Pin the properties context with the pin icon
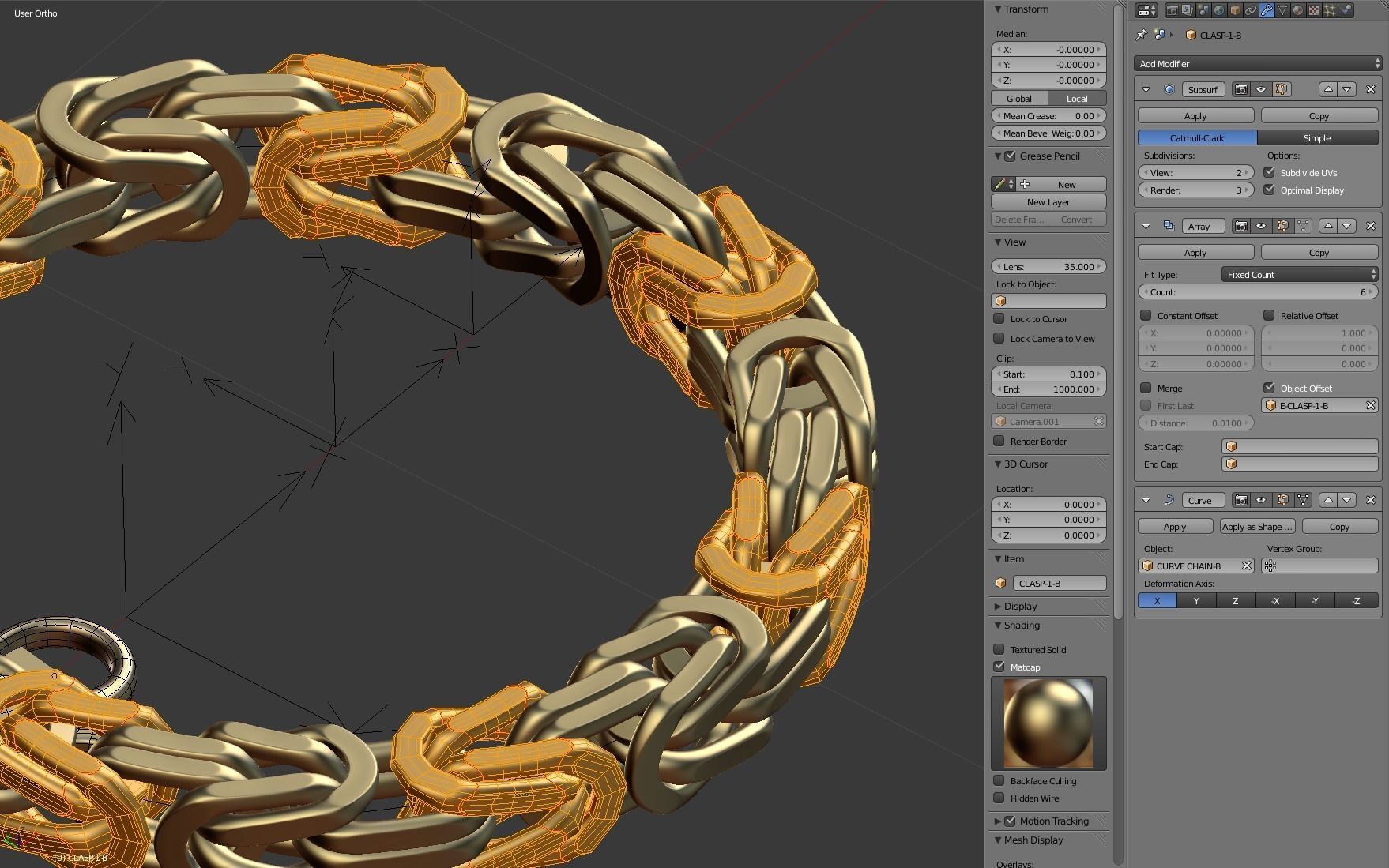Viewport: 1389px width, 868px height. click(x=1141, y=35)
